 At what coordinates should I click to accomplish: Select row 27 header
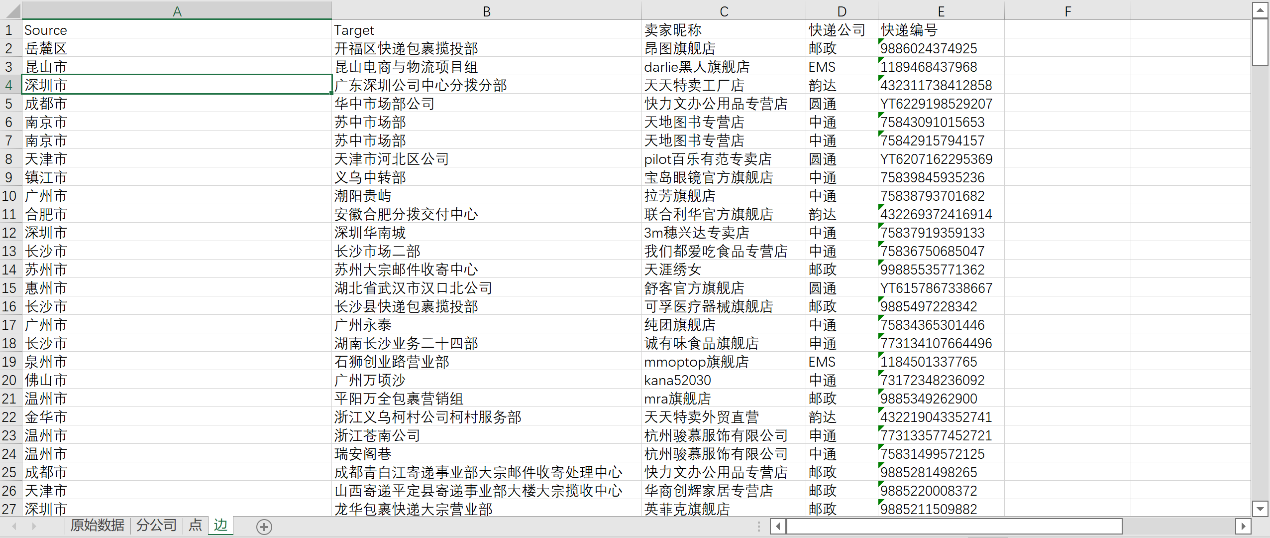(11, 509)
